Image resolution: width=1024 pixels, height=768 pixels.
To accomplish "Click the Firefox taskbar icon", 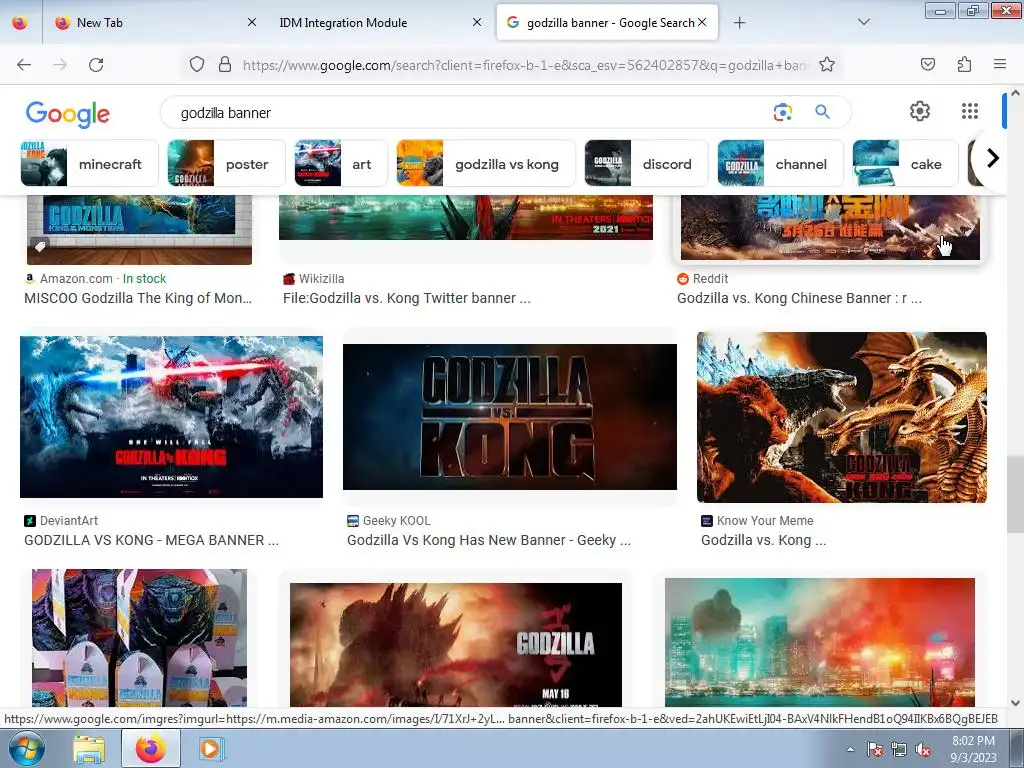I will pos(150,748).
